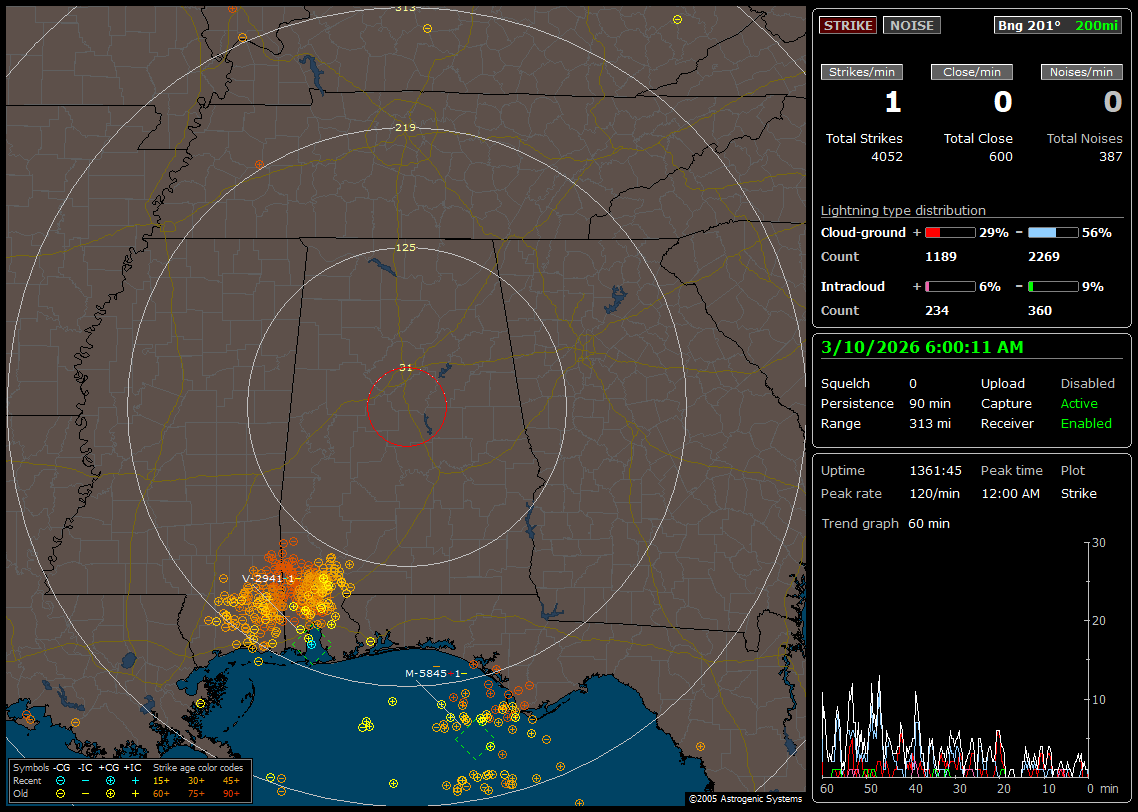Toggle the NOISE mode button
Viewport: 1138px width, 812px height.
[911, 25]
